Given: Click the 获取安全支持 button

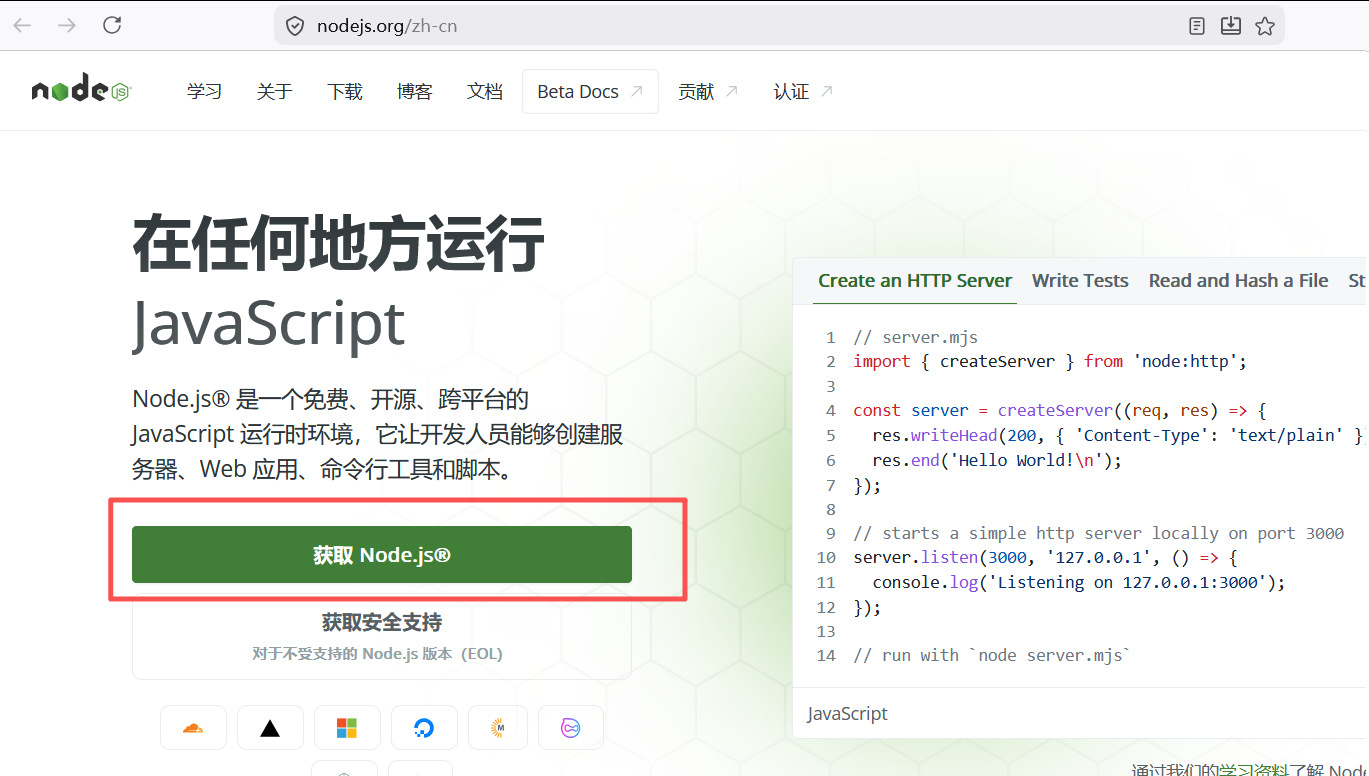Looking at the screenshot, I should coord(382,636).
